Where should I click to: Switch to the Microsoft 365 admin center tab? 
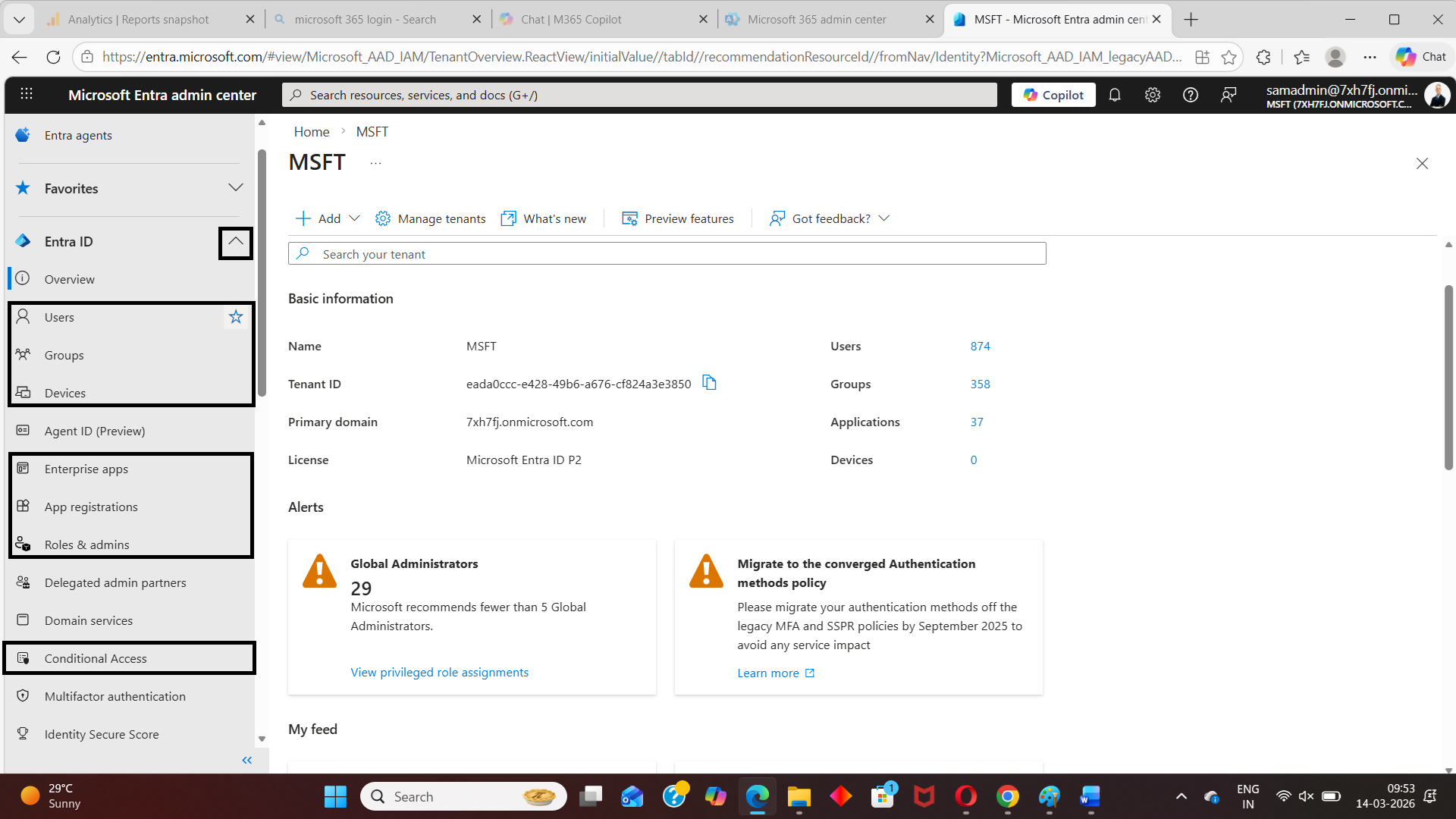(816, 20)
